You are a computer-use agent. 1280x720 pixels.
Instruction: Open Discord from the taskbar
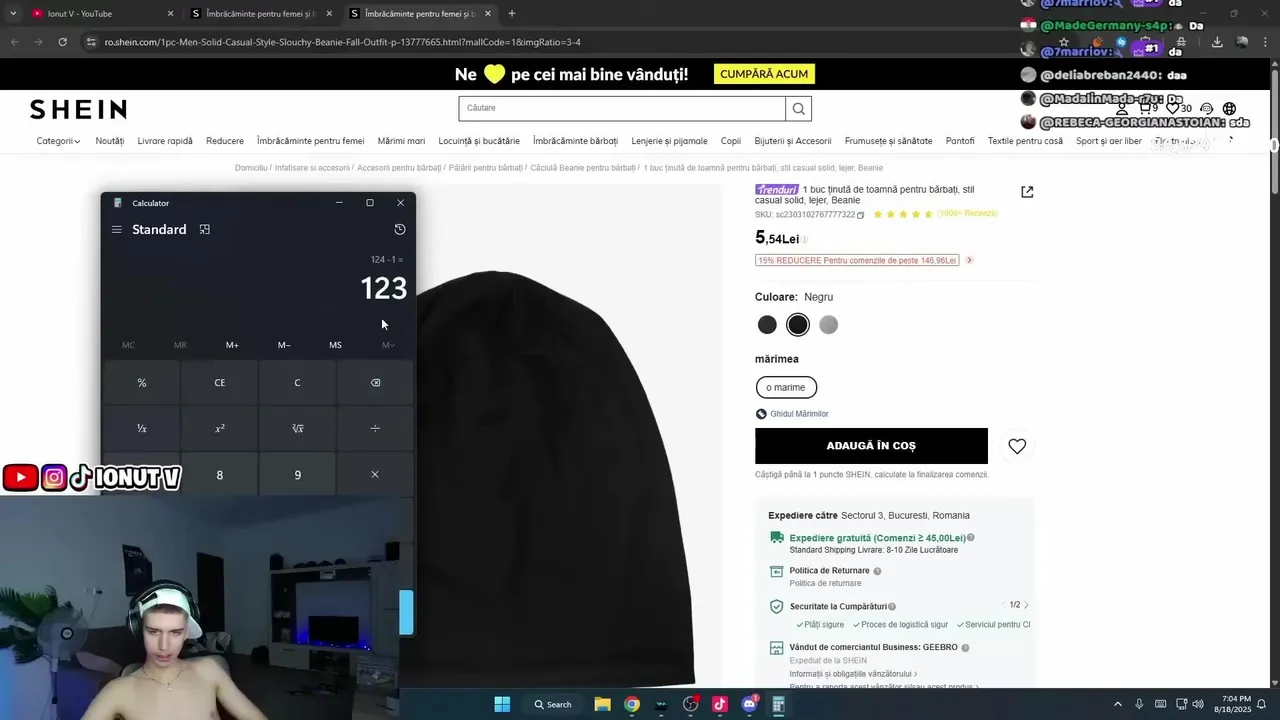749,704
